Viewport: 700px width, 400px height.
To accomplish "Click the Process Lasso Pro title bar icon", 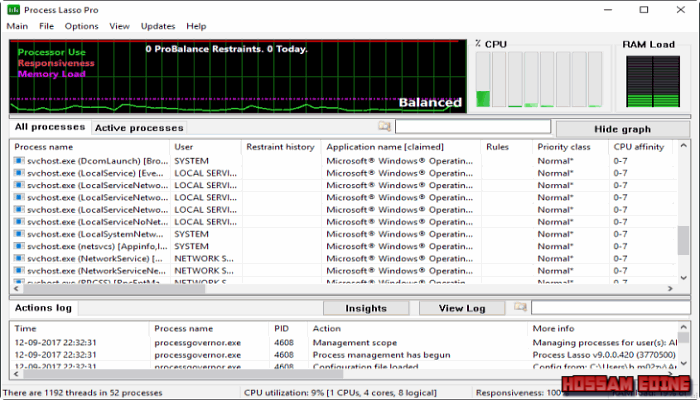I will point(13,9).
